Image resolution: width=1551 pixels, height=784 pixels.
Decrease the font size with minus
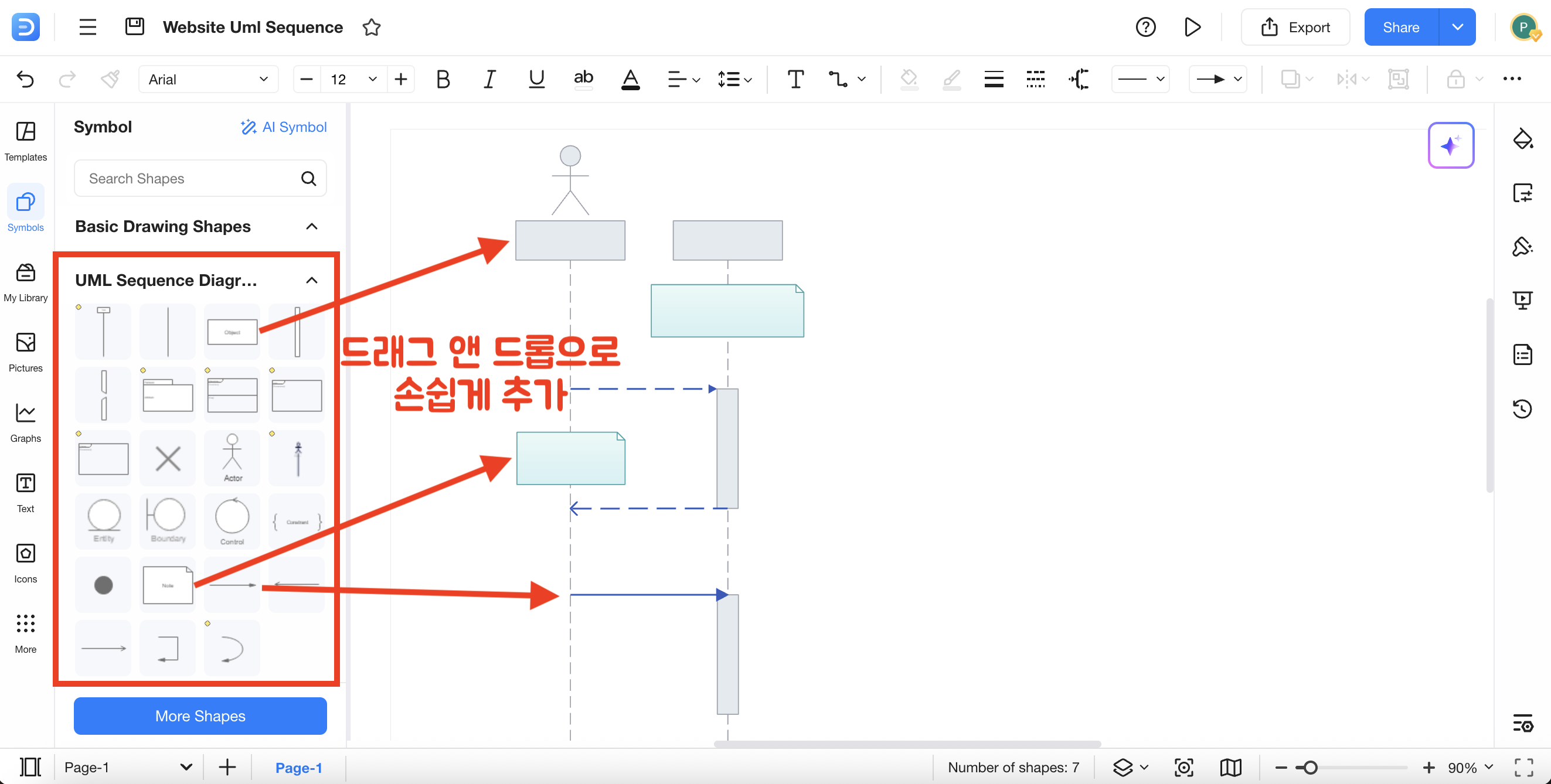point(307,80)
